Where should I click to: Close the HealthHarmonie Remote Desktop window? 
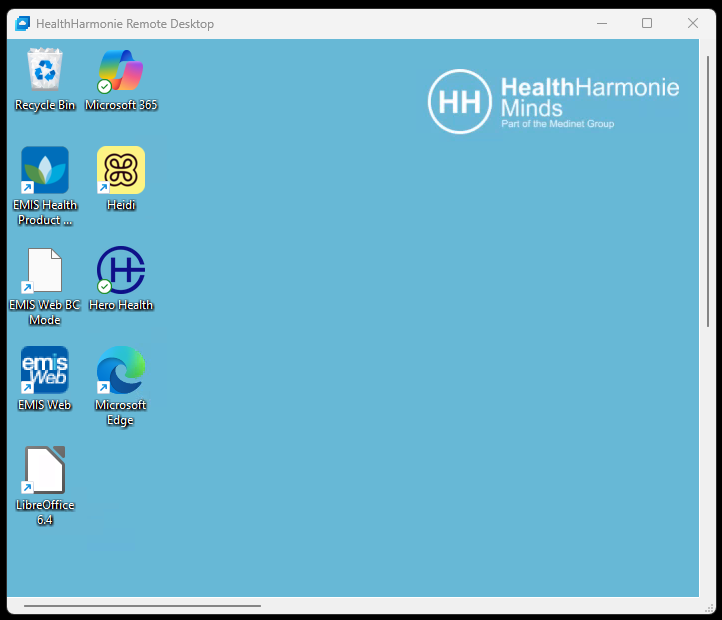(693, 23)
